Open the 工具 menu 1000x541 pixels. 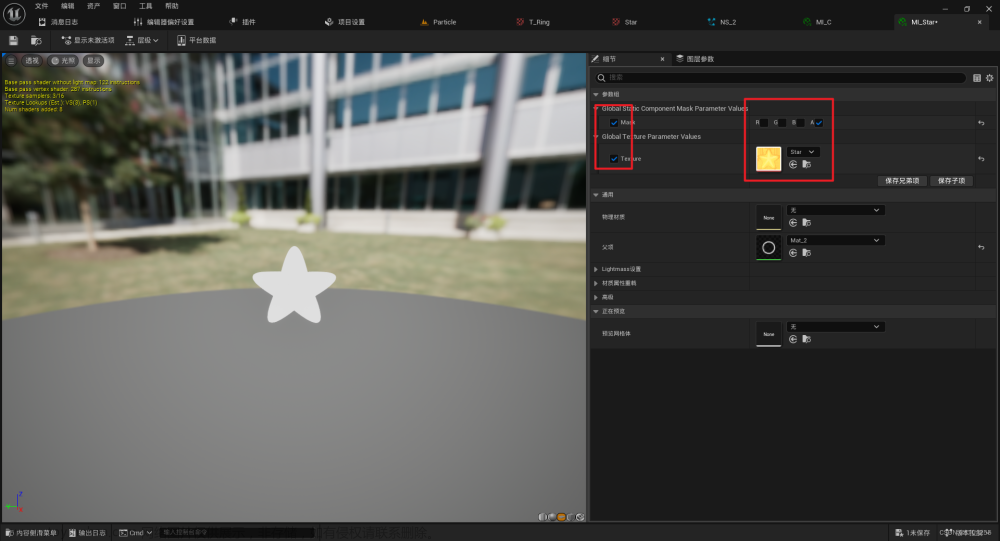point(146,6)
